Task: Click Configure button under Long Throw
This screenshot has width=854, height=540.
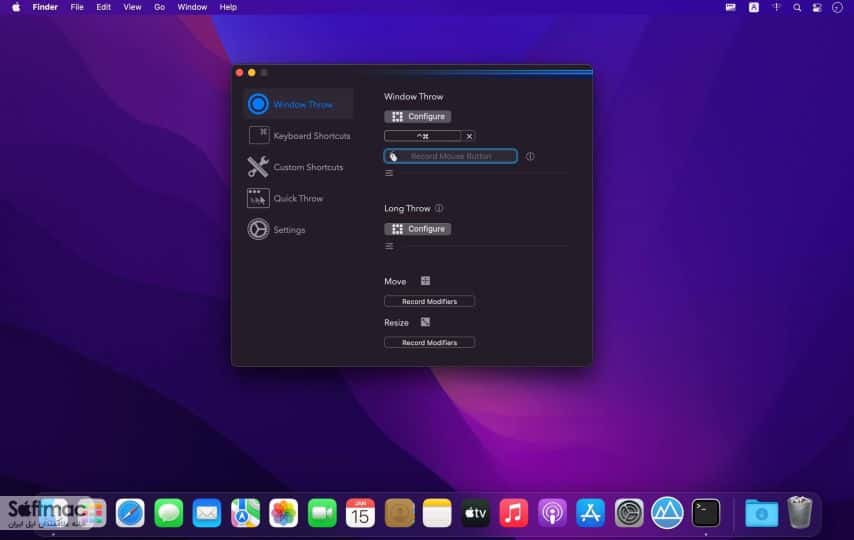Action: click(418, 229)
